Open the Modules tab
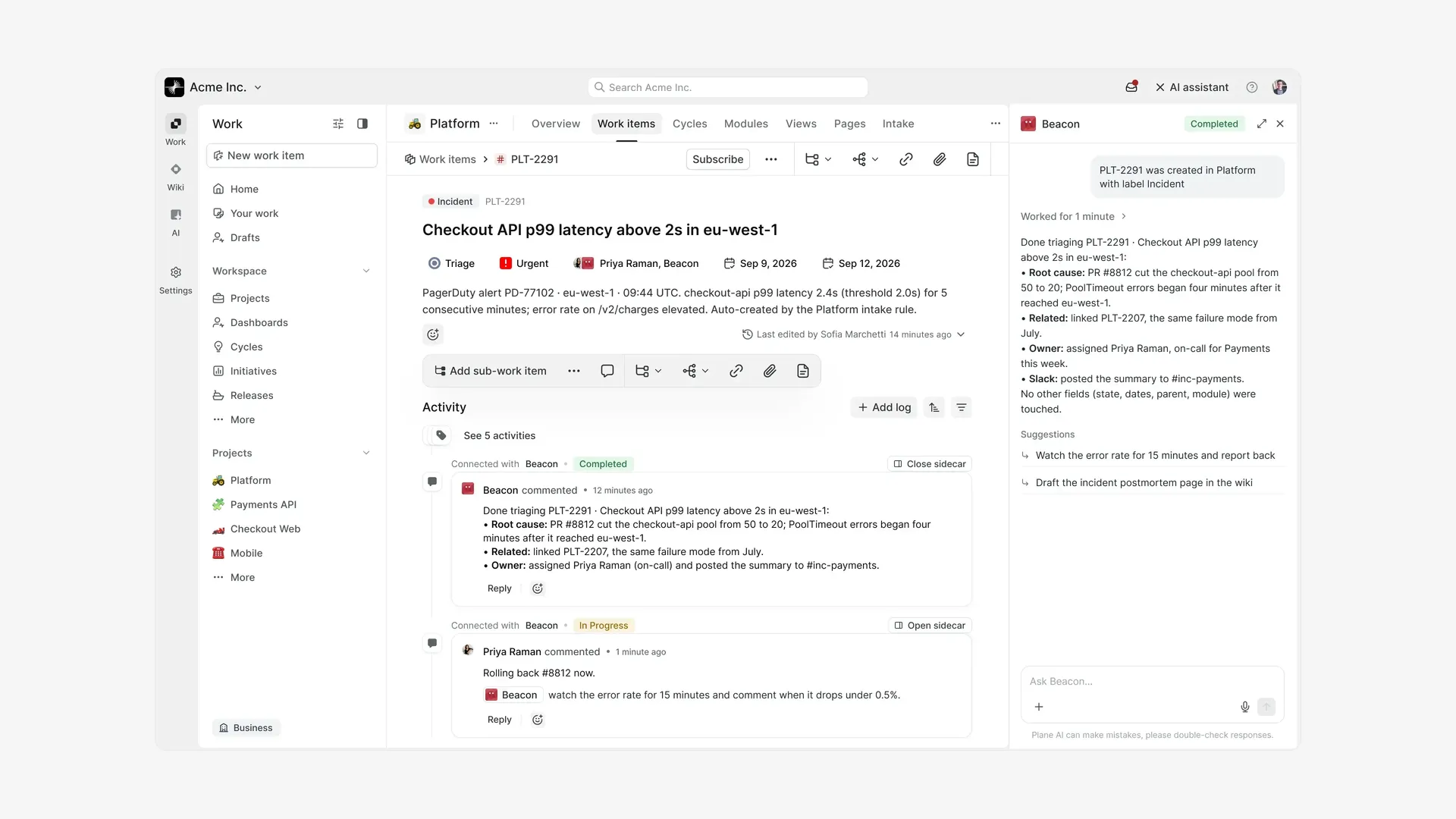Image resolution: width=1456 pixels, height=819 pixels. [745, 124]
